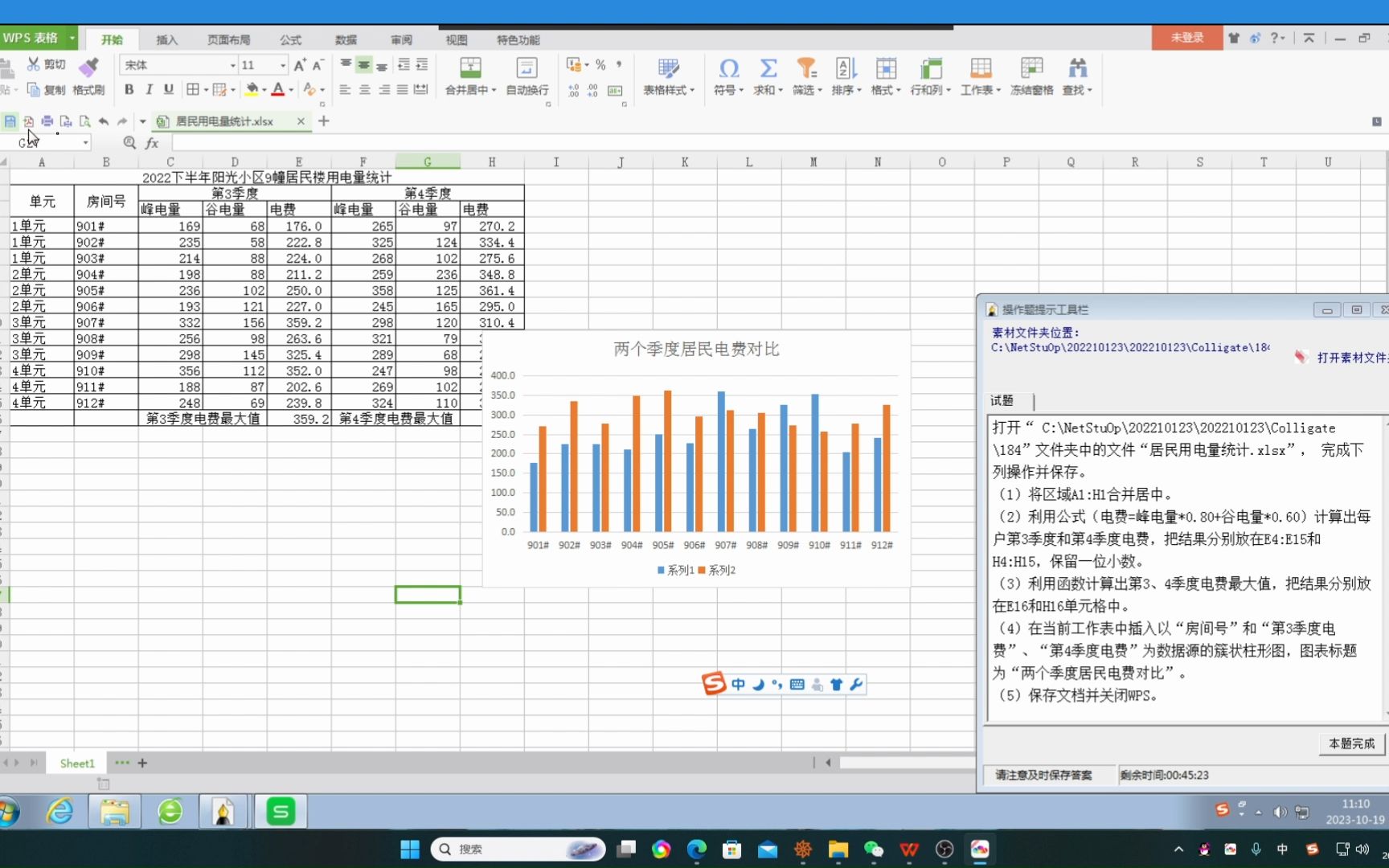The width and height of the screenshot is (1389, 868).
Task: Toggle Italic formatting
Action: (149, 89)
